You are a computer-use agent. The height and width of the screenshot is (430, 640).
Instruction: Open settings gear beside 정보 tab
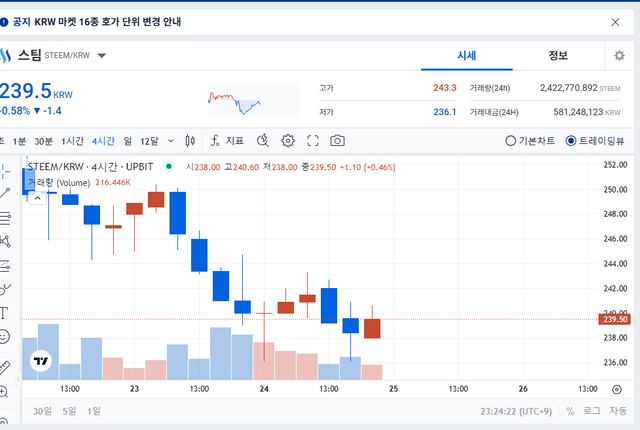click(x=619, y=55)
